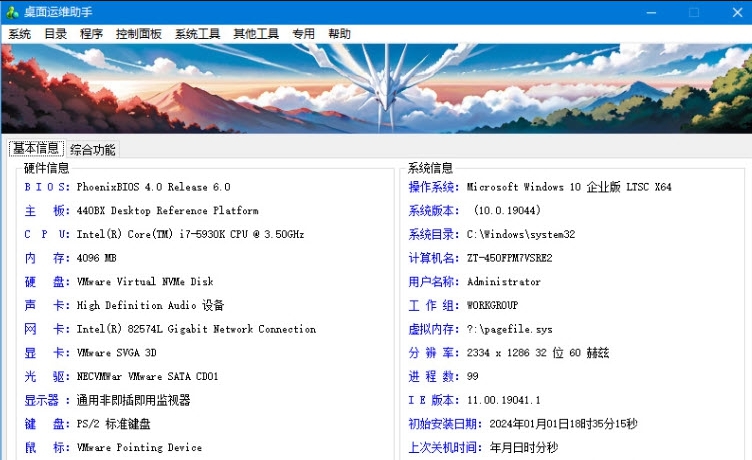This screenshot has height=460, width=752.
Task: Click the WORKGROUP value
Action: coord(493,306)
